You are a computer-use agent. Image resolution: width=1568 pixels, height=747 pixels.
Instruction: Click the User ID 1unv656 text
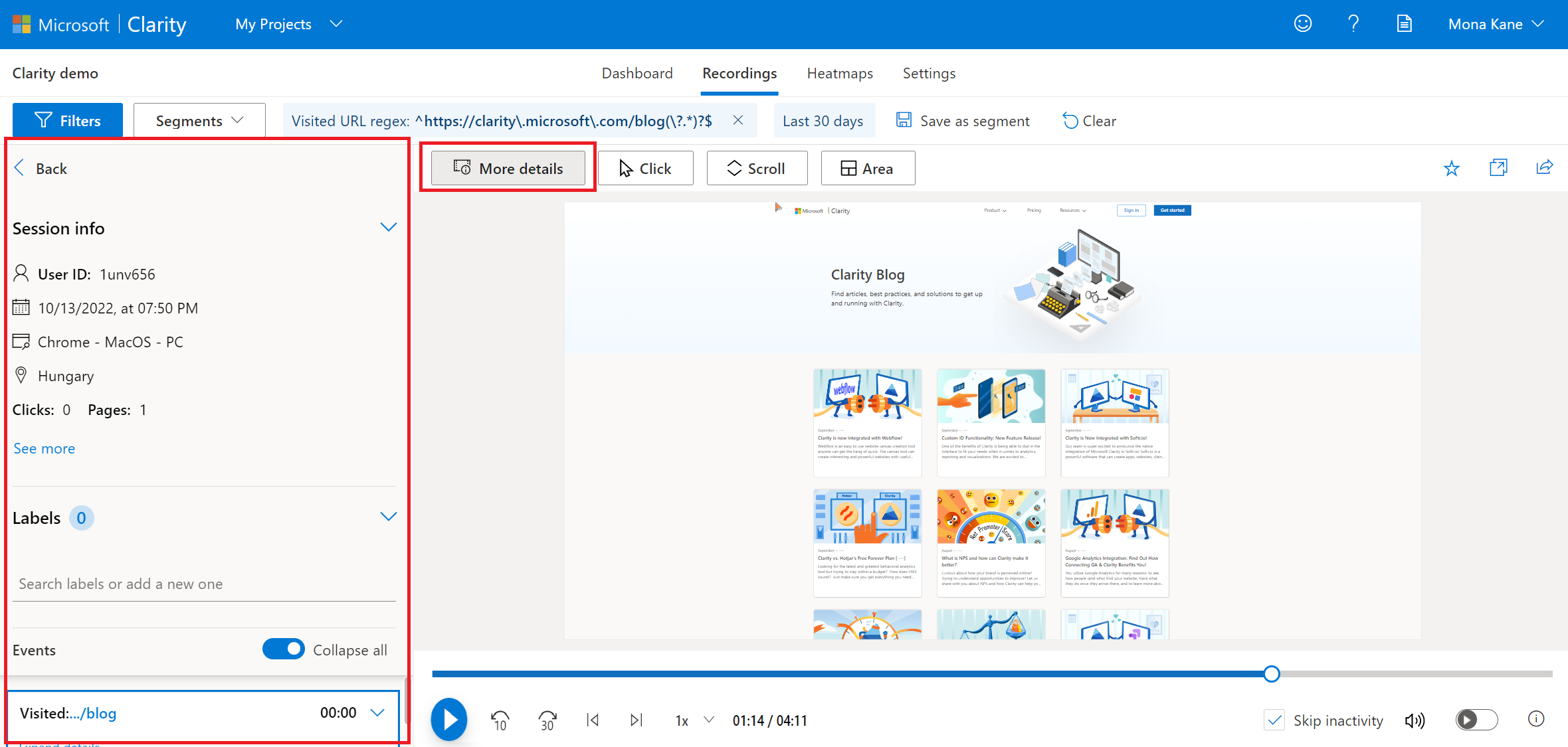tap(96, 274)
